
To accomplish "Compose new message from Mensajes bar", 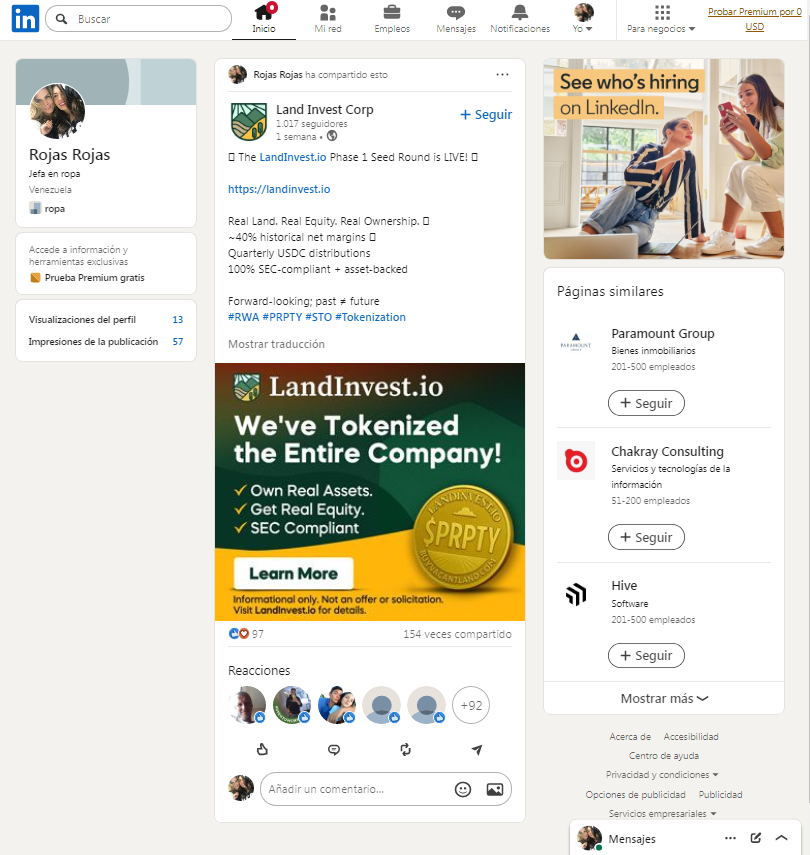I will 755,838.
